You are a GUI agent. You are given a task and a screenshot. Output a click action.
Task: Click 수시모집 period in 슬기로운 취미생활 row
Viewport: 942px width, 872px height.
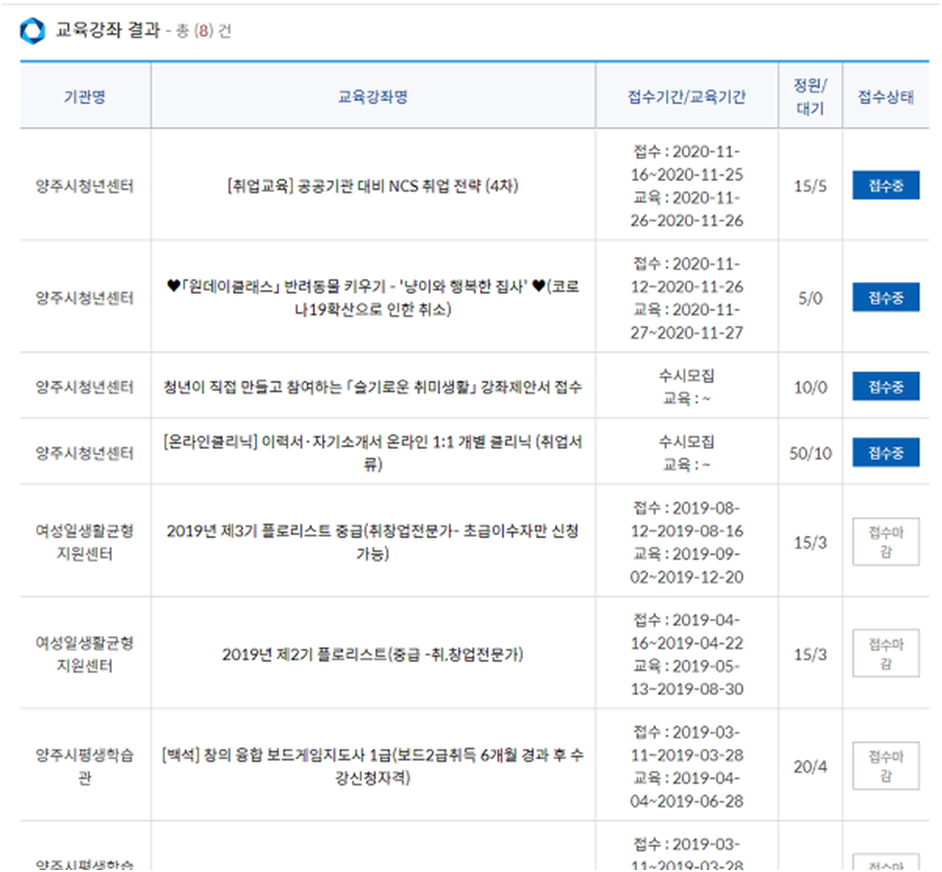687,376
